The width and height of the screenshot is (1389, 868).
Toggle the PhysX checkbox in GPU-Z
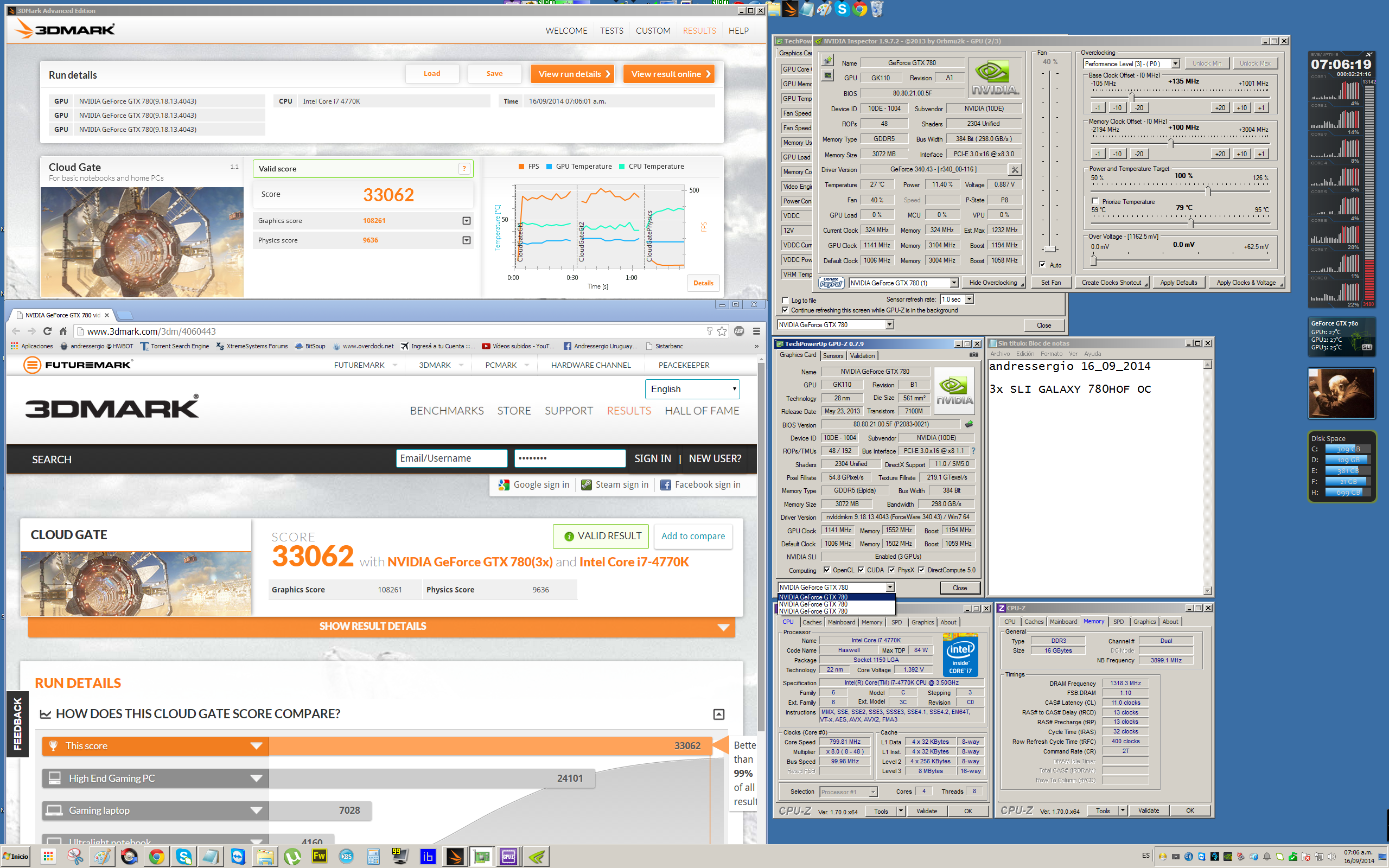[891, 570]
